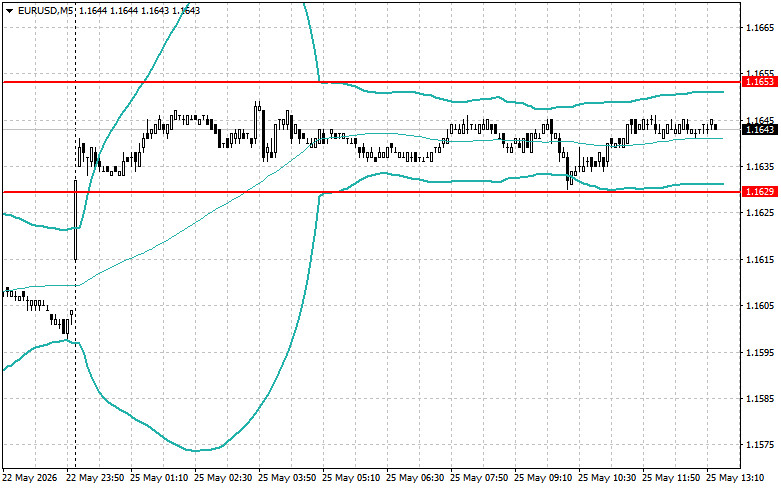The width and height of the screenshot is (781, 489).
Task: Click the 22 May 2026 date label
Action: point(30,478)
